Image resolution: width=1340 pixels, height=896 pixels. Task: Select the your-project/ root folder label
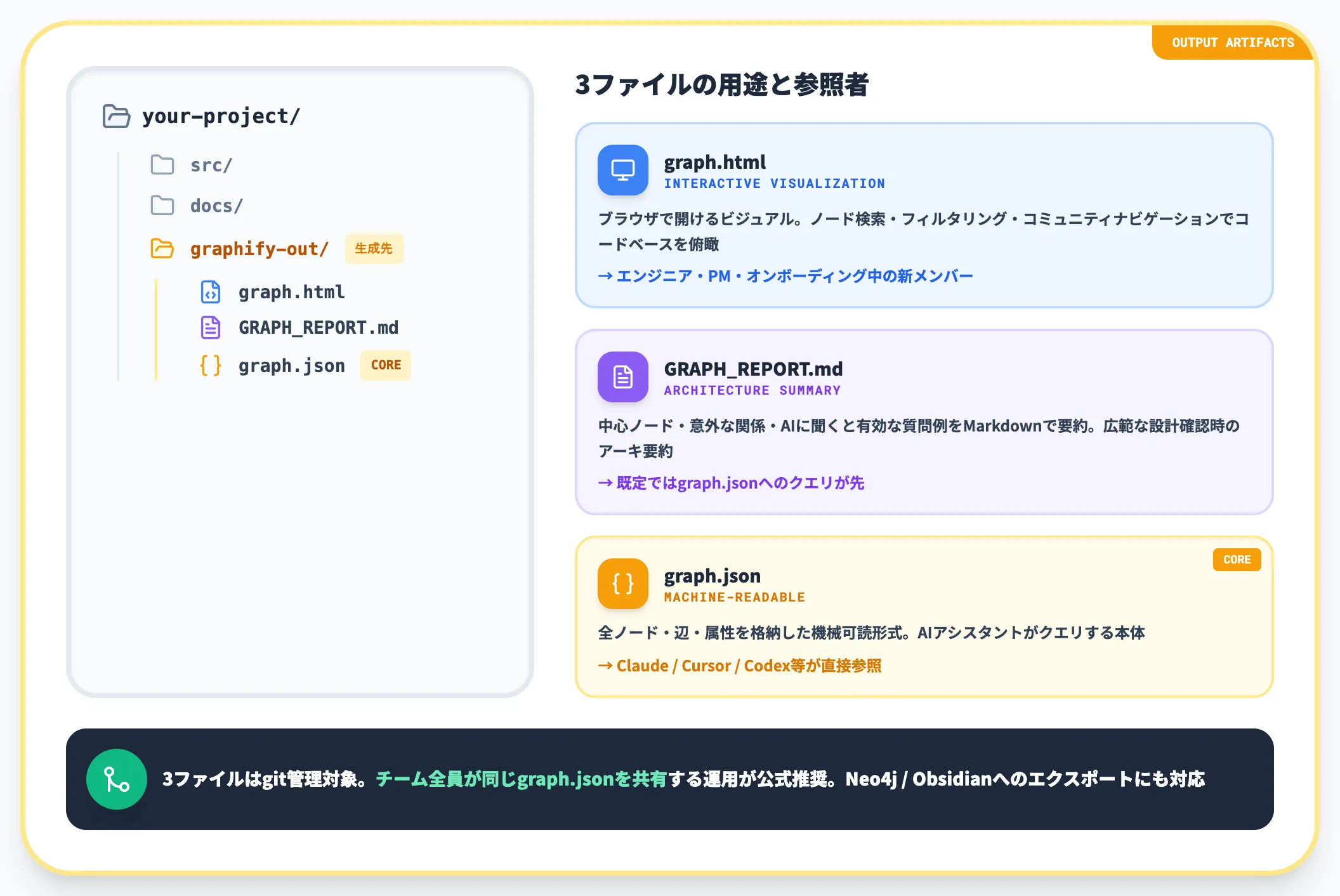pos(221,116)
